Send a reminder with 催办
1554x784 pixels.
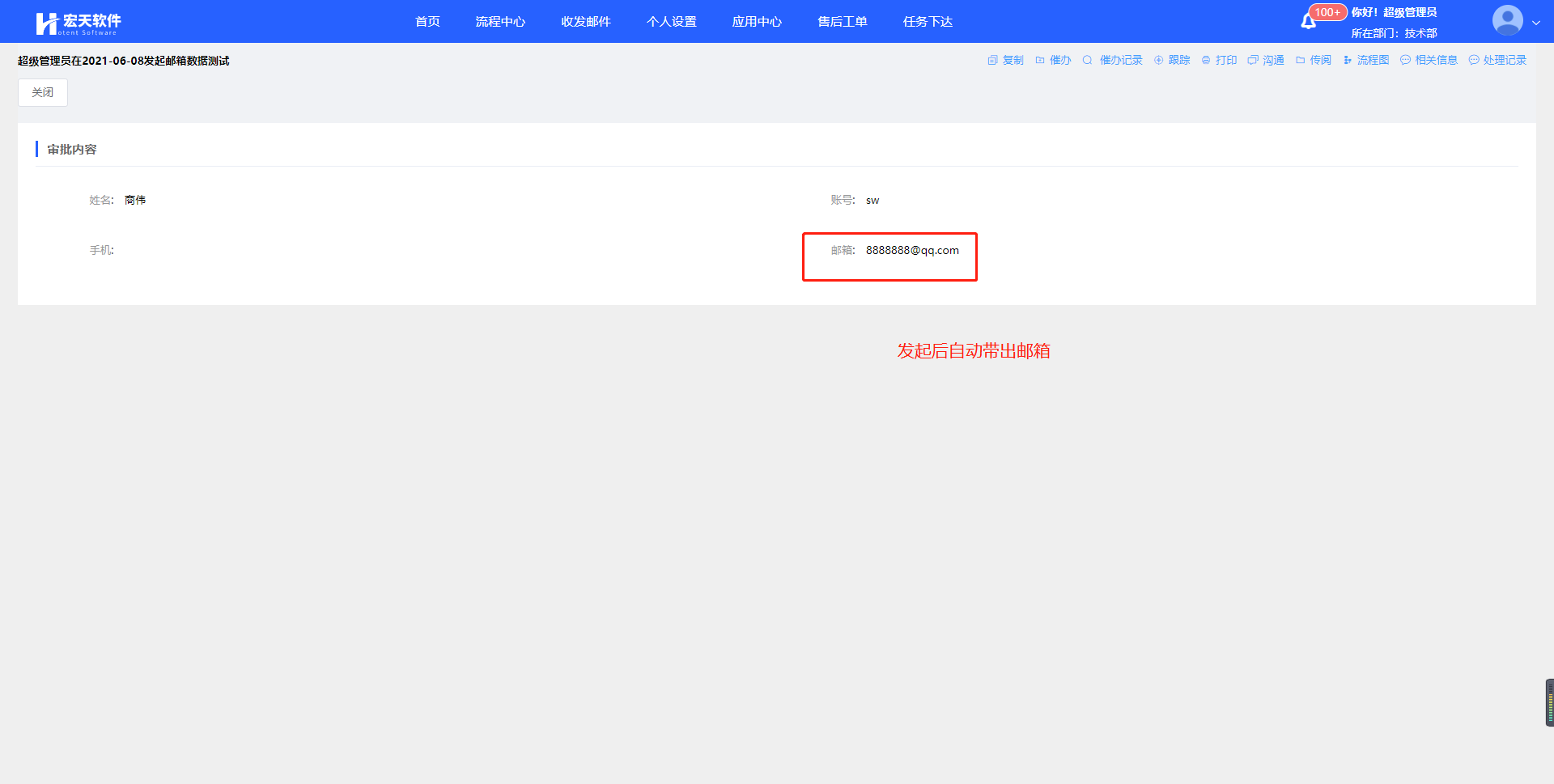[1053, 60]
